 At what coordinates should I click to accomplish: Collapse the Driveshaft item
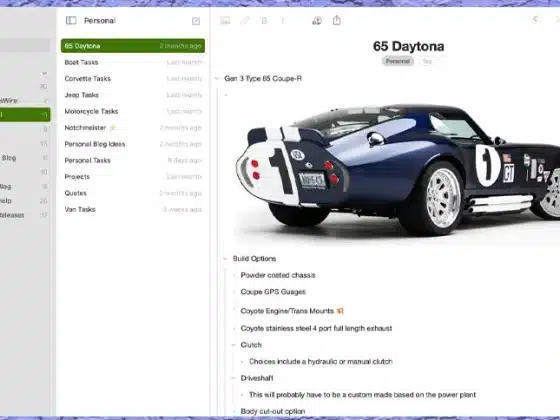(234, 378)
